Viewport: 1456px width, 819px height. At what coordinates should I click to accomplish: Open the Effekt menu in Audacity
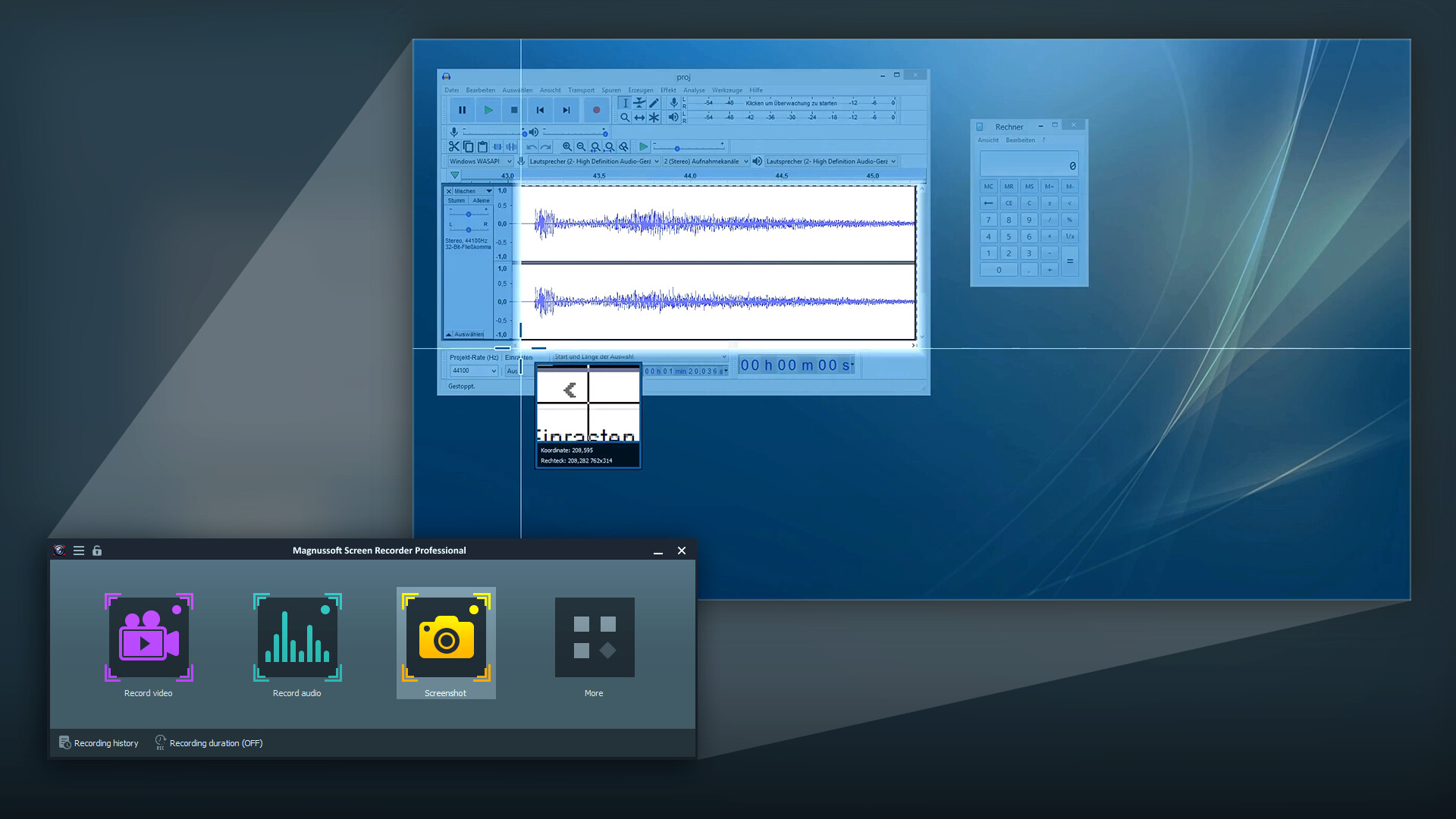[x=667, y=89]
